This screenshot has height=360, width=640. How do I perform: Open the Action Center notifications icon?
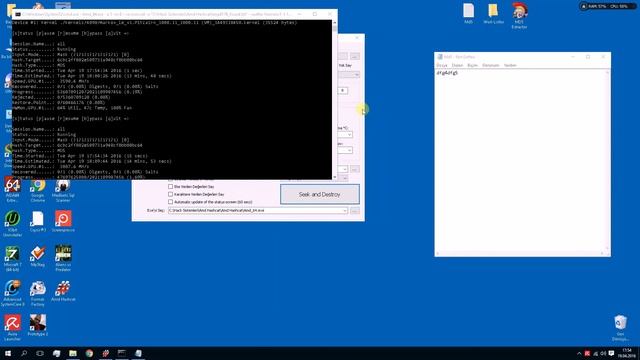[611, 353]
